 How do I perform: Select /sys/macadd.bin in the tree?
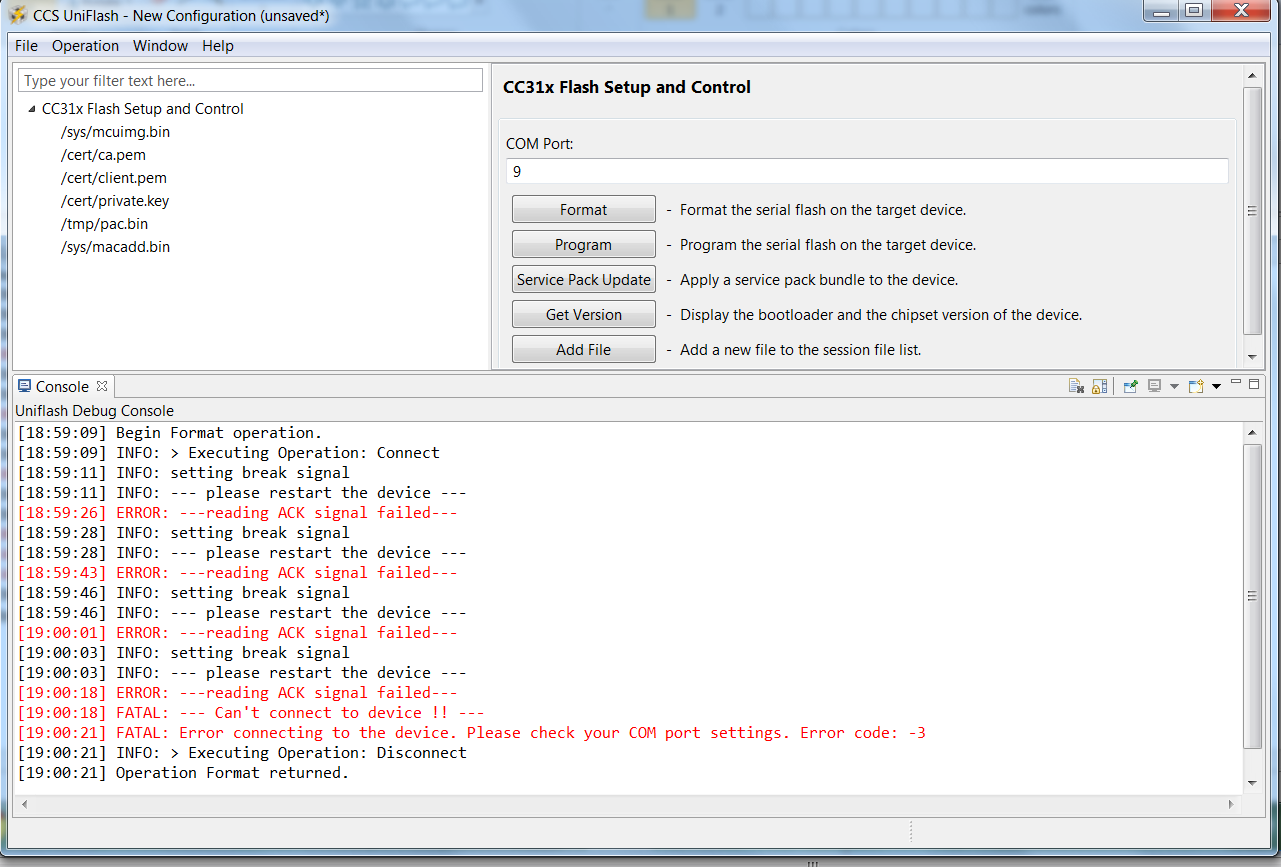115,247
